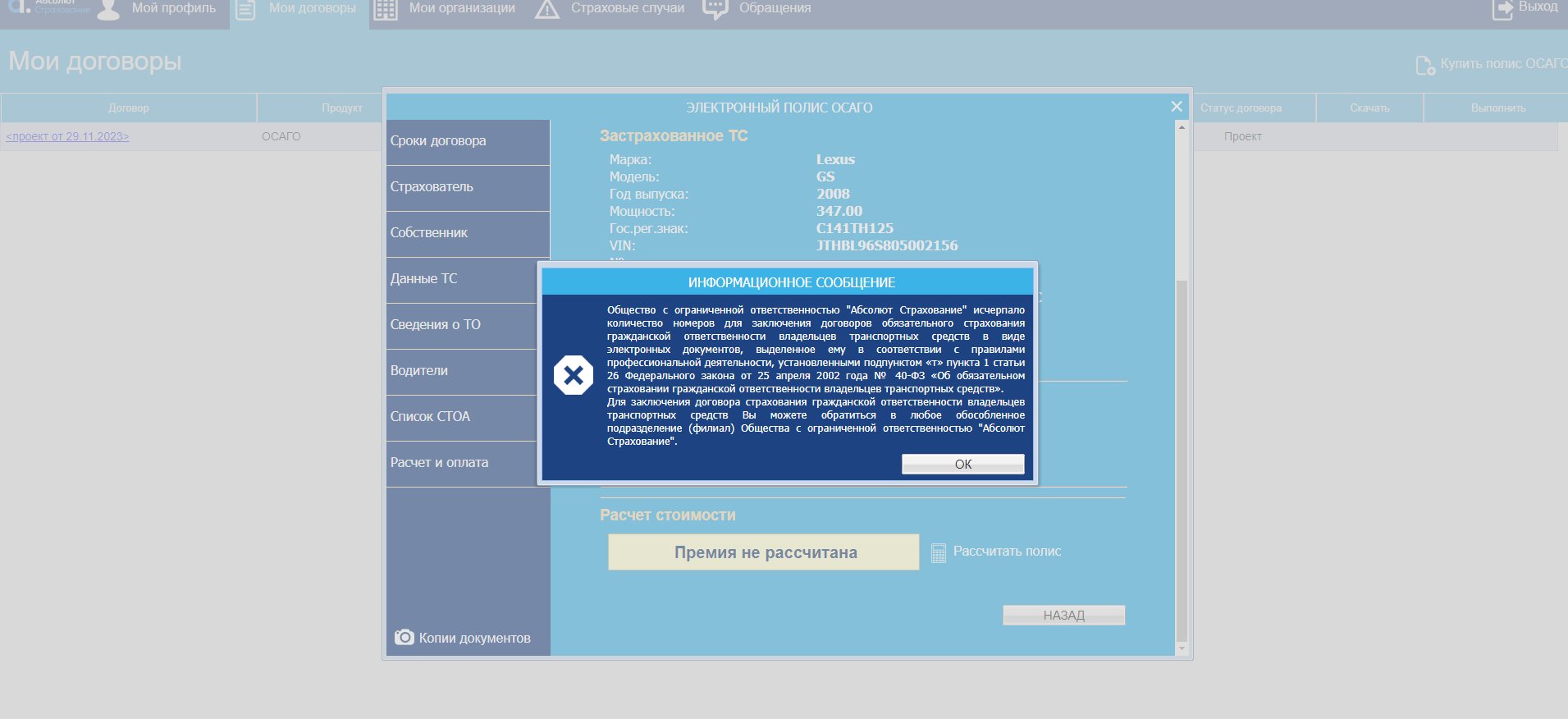
Task: Click the Договор column header
Action: [x=129, y=108]
